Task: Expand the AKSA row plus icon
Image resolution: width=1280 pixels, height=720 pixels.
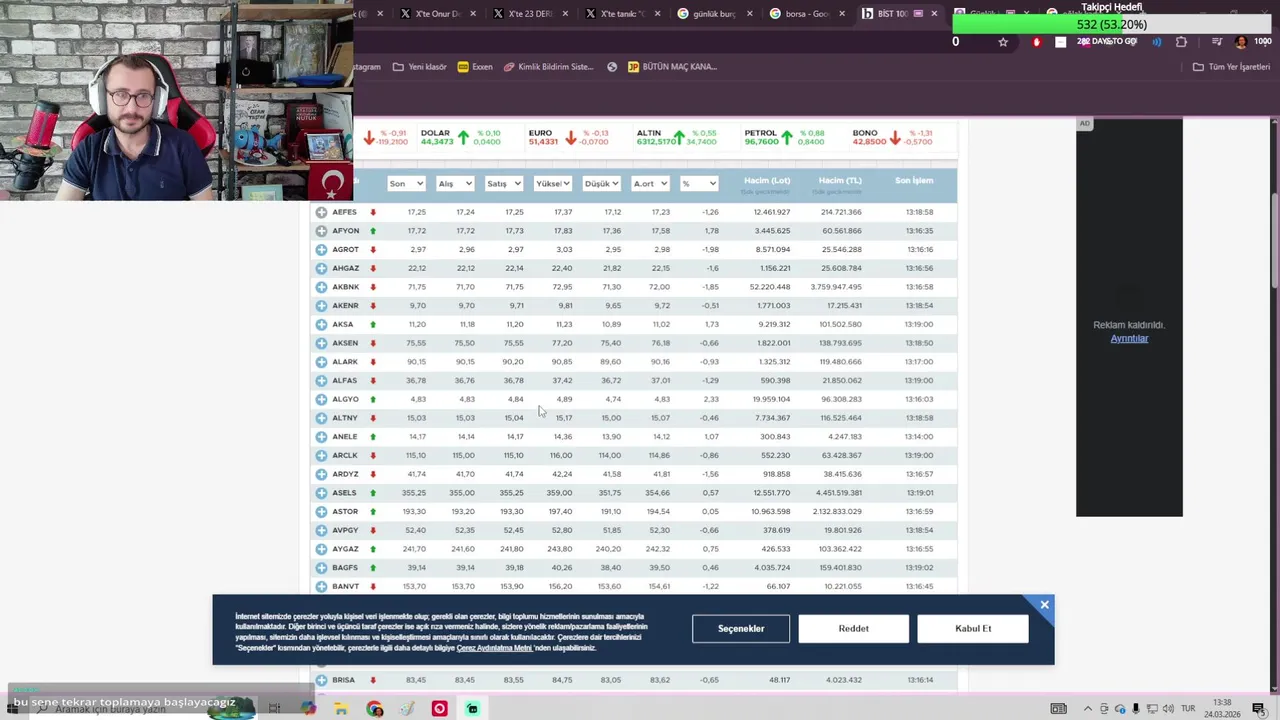Action: pyautogui.click(x=321, y=324)
